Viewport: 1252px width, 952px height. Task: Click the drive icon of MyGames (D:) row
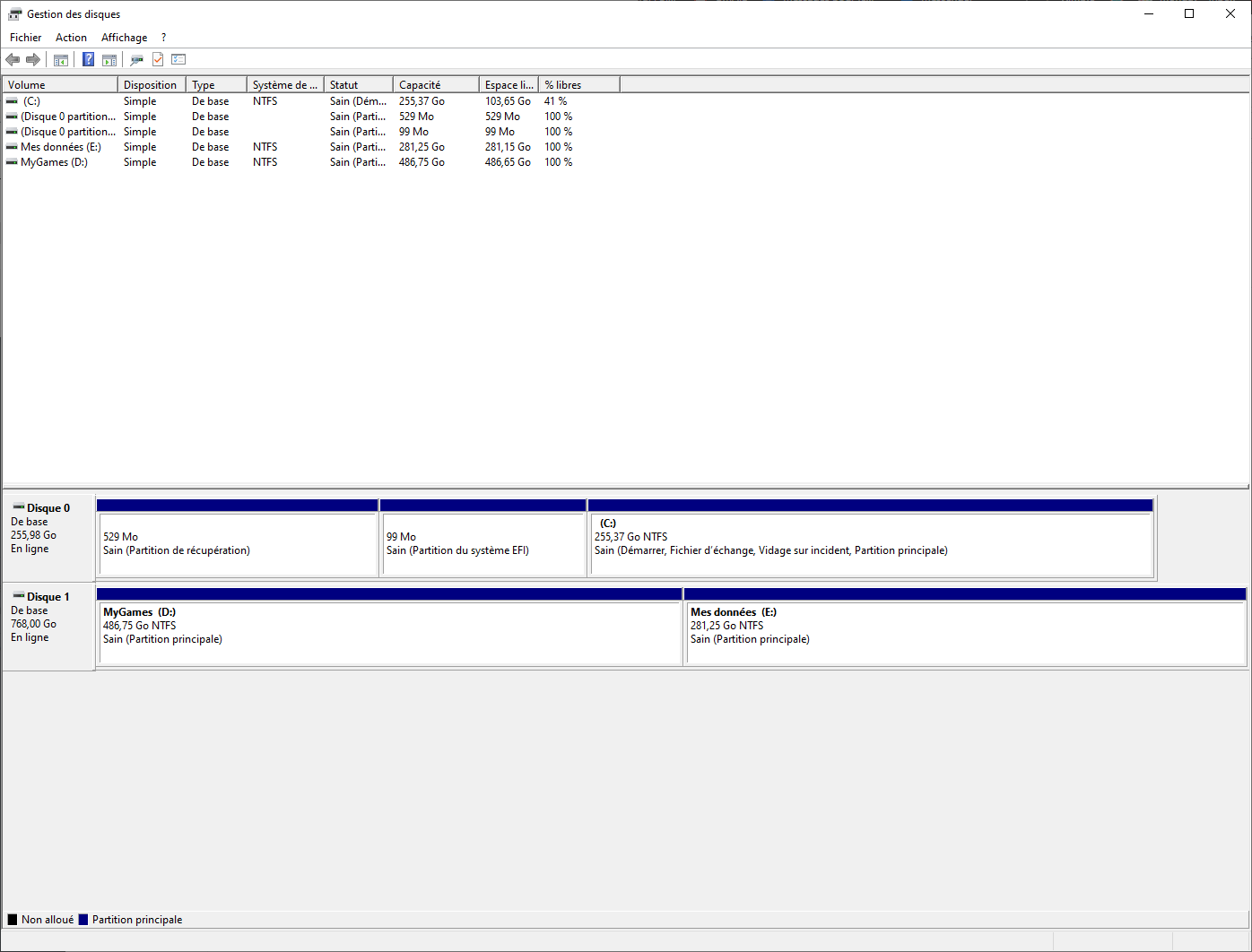(12, 162)
